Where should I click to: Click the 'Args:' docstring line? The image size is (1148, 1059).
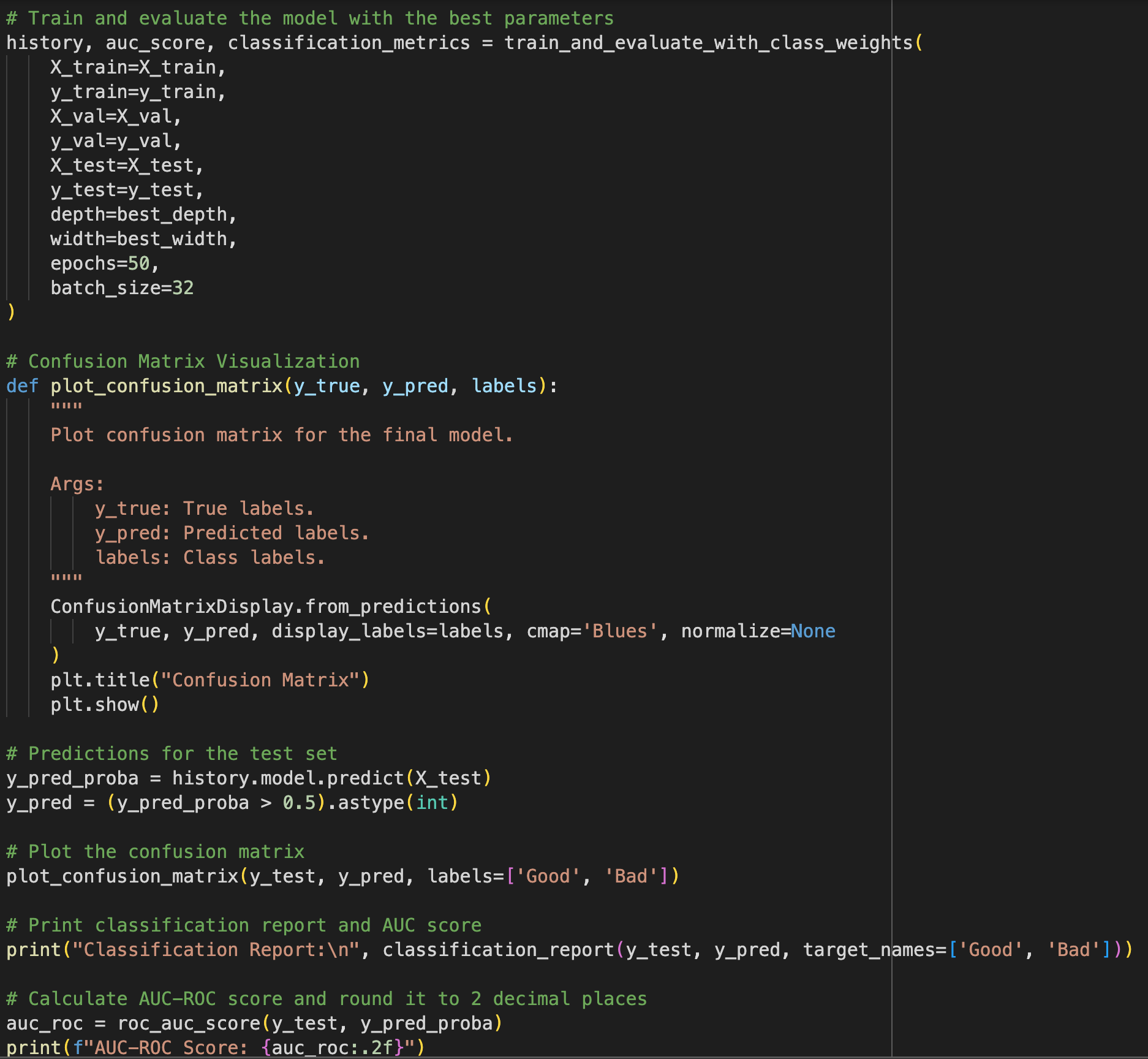click(77, 484)
